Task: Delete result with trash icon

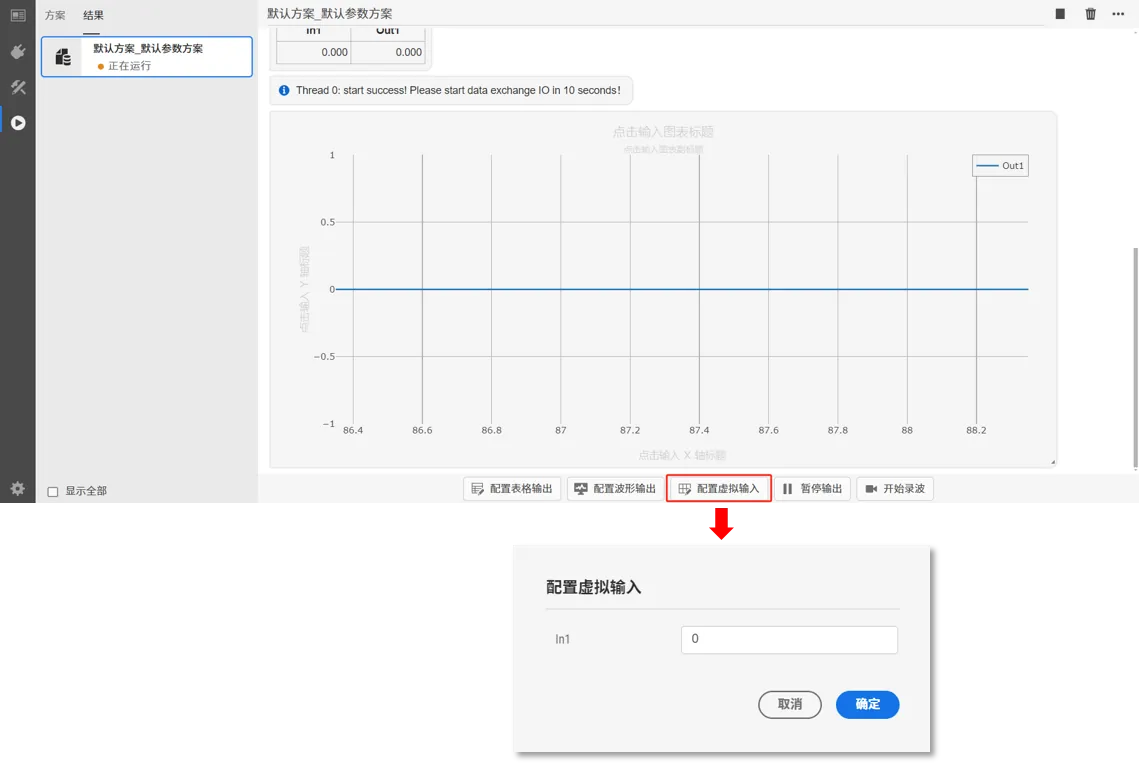Action: 1090,14
